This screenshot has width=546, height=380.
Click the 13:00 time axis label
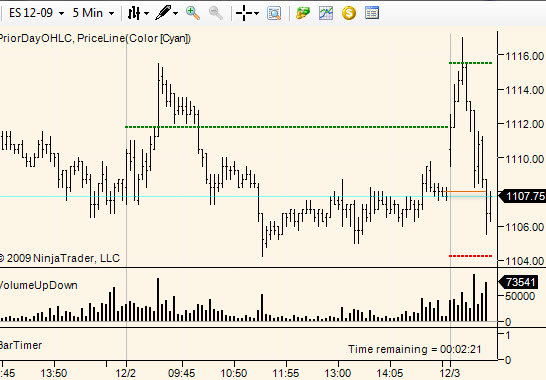tap(337, 373)
